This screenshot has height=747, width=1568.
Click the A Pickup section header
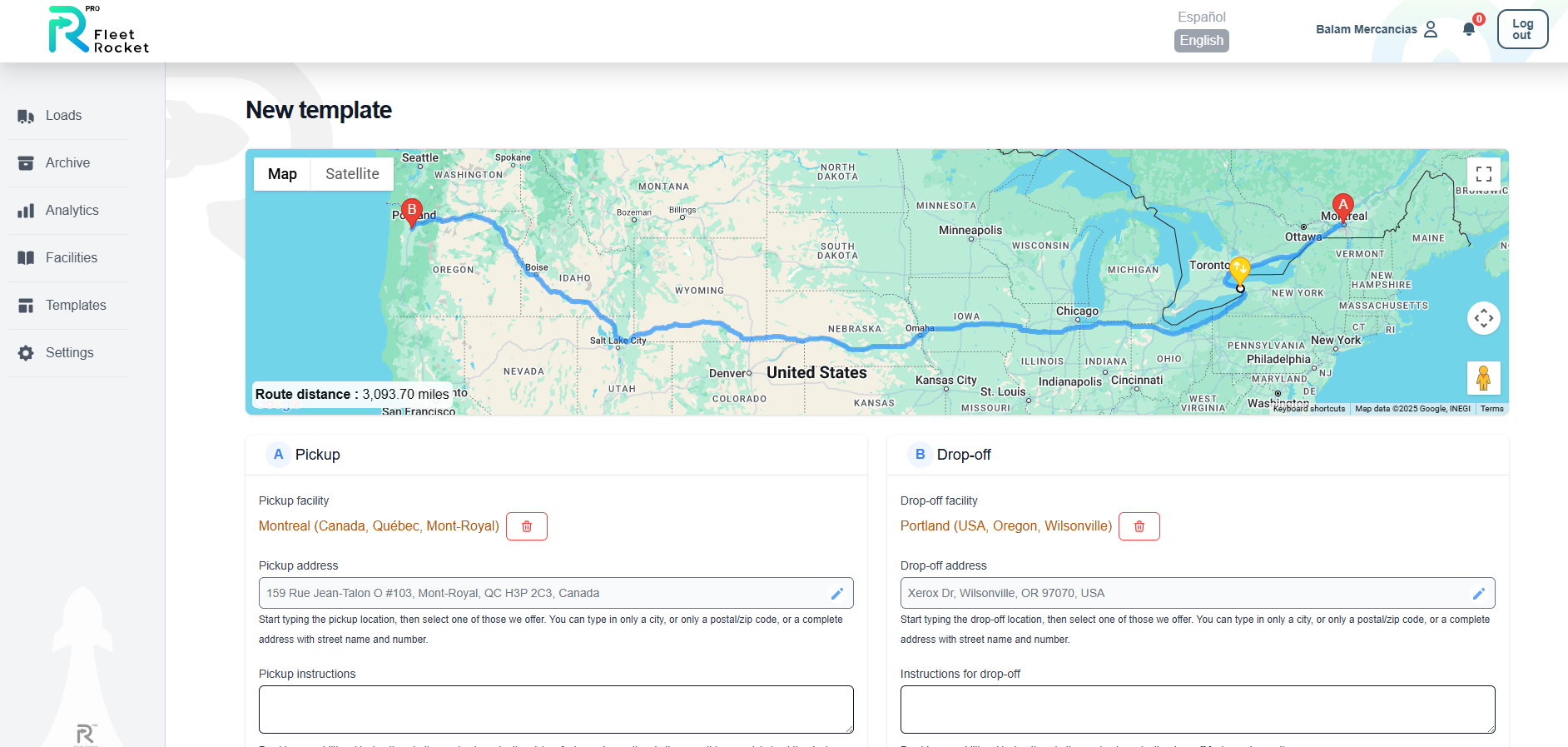(x=556, y=455)
